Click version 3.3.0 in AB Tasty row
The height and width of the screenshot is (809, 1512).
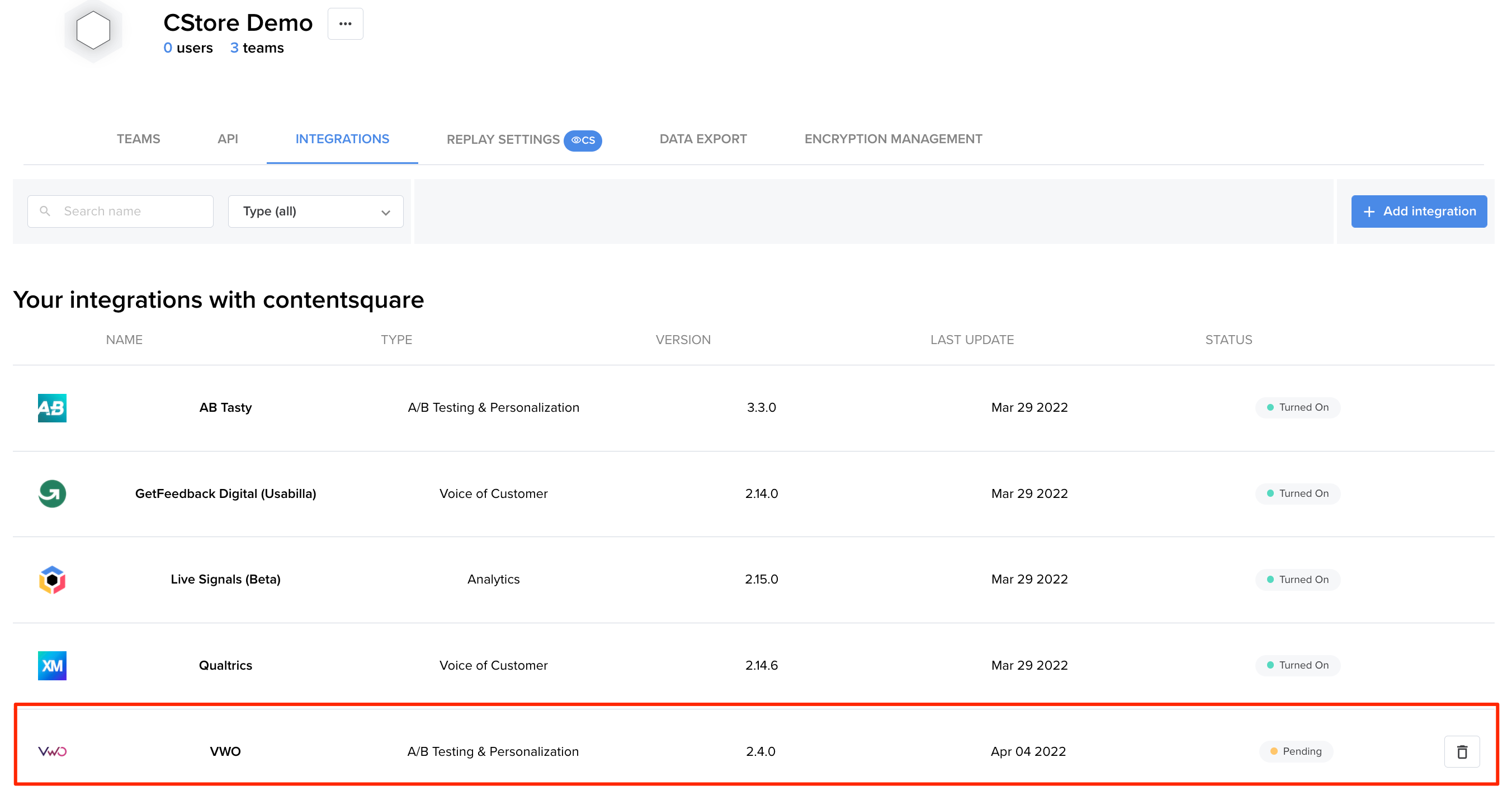point(761,407)
